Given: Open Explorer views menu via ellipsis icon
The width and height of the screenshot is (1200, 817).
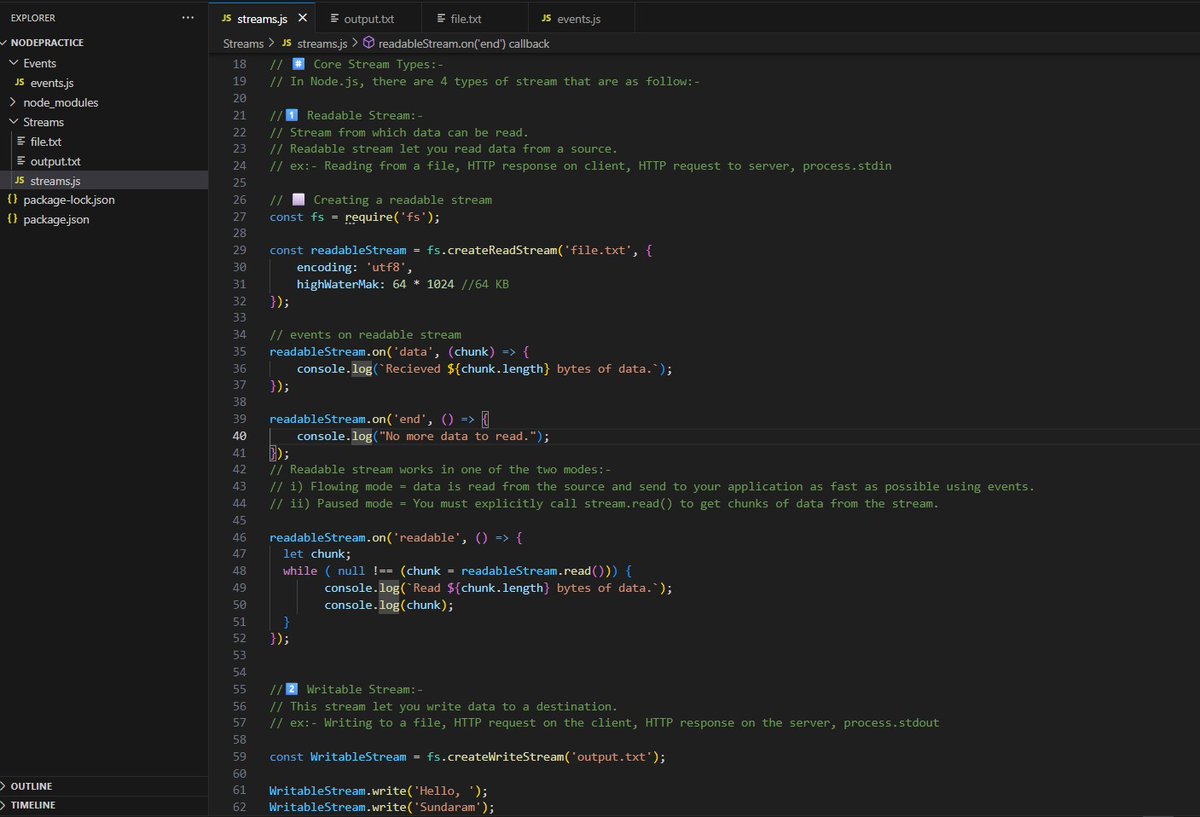Looking at the screenshot, I should tap(187, 17).
